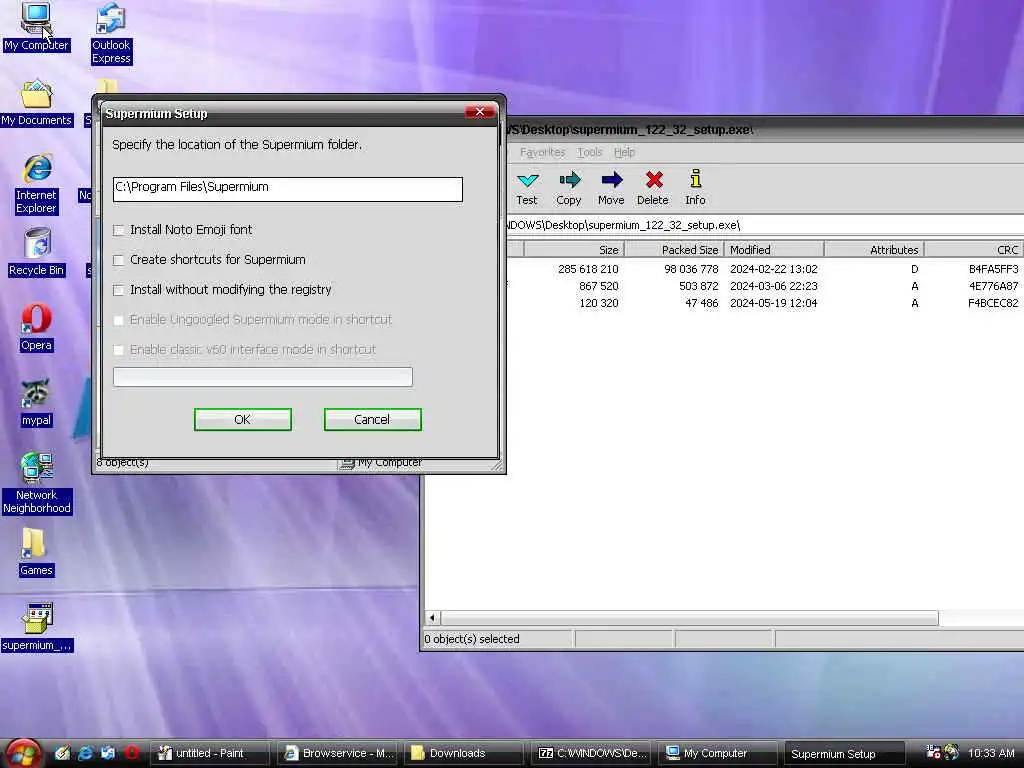The height and width of the screenshot is (768, 1024).
Task: Sort by the Size column header
Action: [x=574, y=249]
